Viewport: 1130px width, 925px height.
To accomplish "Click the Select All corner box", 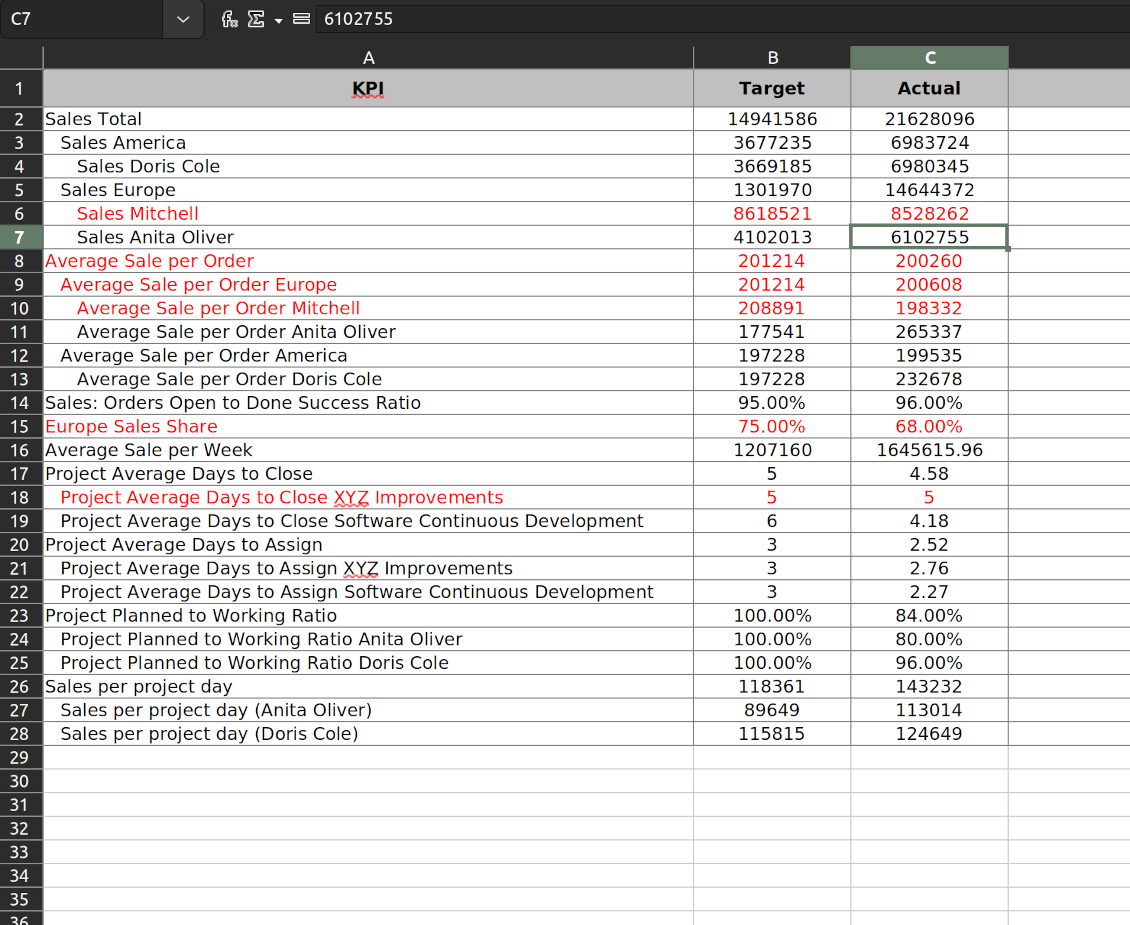I will [x=21, y=58].
